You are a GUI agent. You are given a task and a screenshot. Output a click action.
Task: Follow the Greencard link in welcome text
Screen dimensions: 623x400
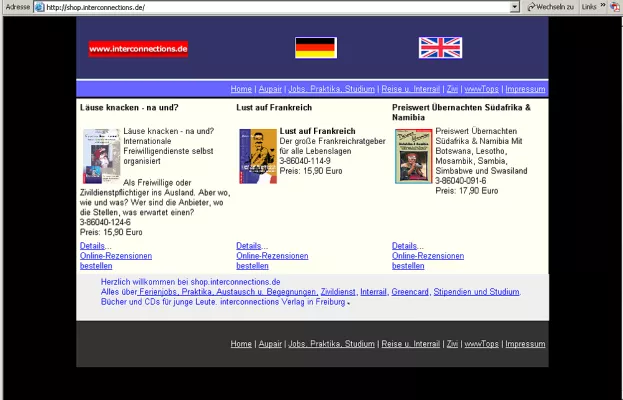[x=409, y=292]
